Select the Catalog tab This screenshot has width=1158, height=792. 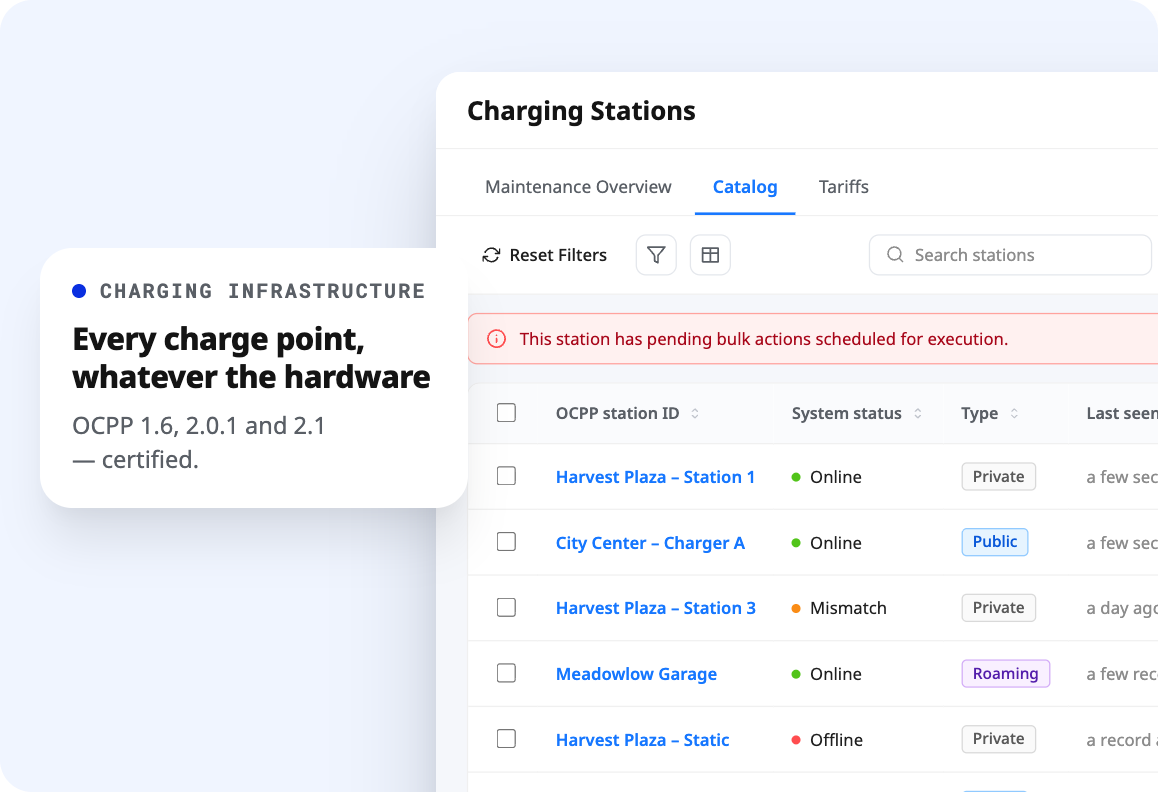pos(745,187)
